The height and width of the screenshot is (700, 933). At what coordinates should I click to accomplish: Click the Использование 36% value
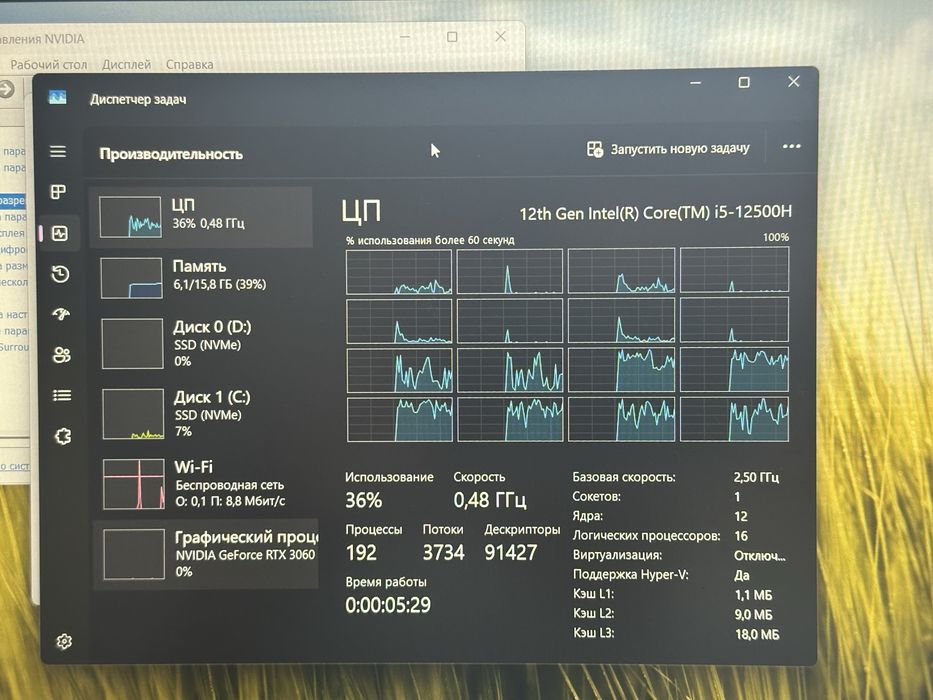364,499
